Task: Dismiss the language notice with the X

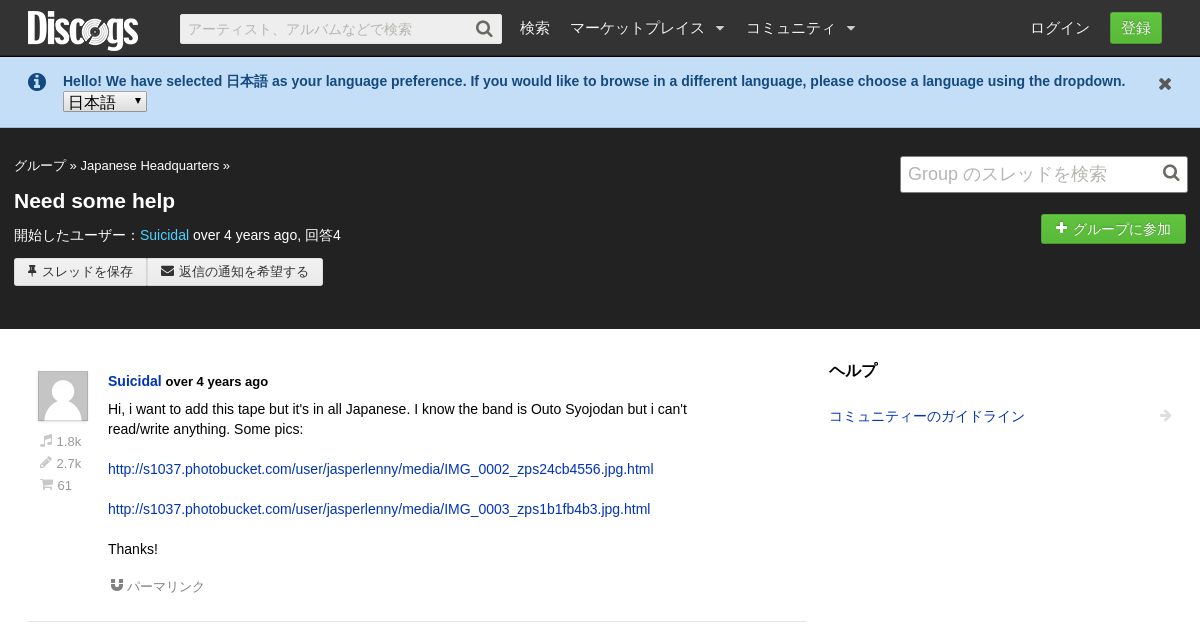Action: 1165,84
